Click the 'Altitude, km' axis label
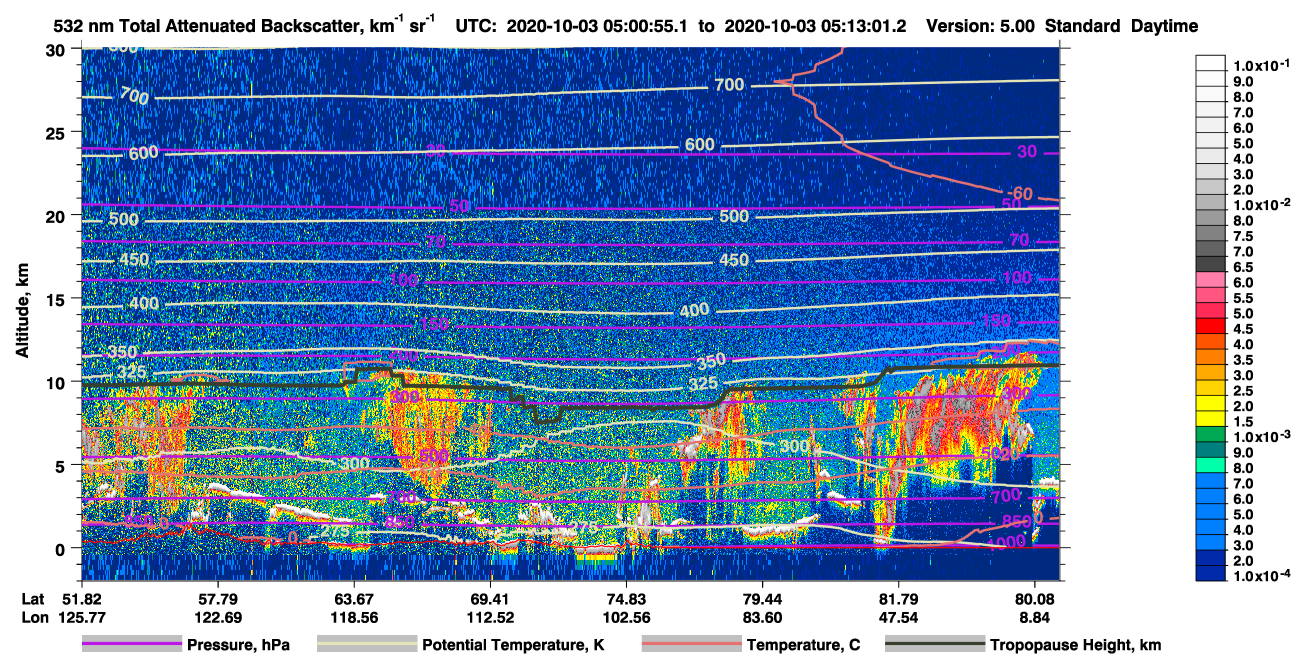The width and height of the screenshot is (1300, 667). click(22, 313)
